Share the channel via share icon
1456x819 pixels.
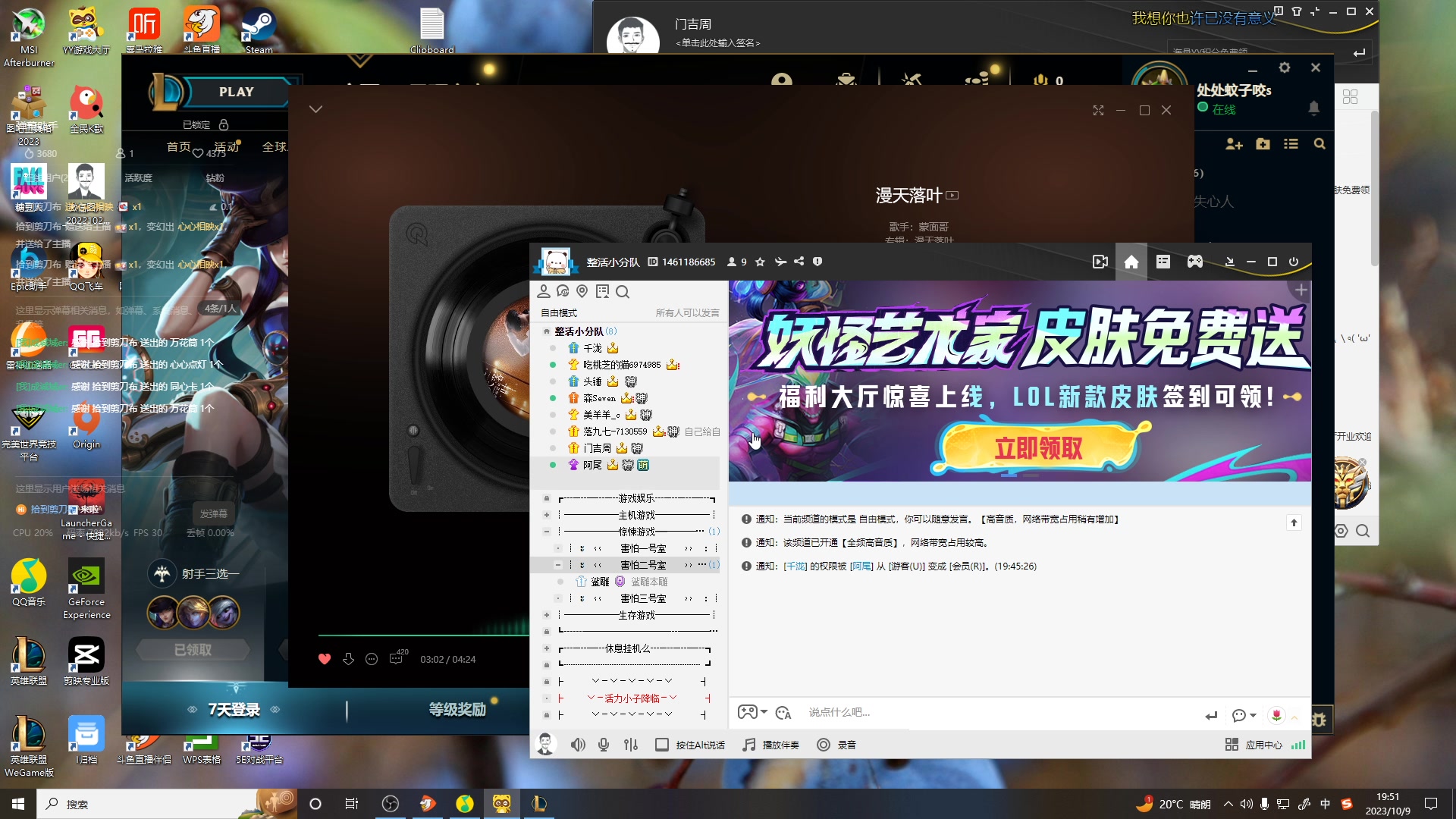[x=799, y=262]
